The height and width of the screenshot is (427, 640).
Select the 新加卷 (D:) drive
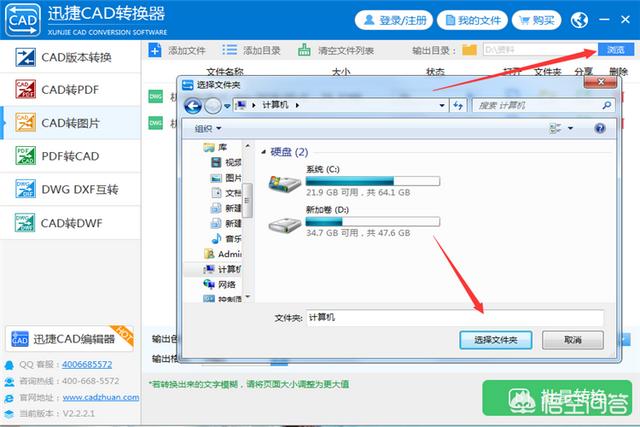pyautogui.click(x=354, y=222)
